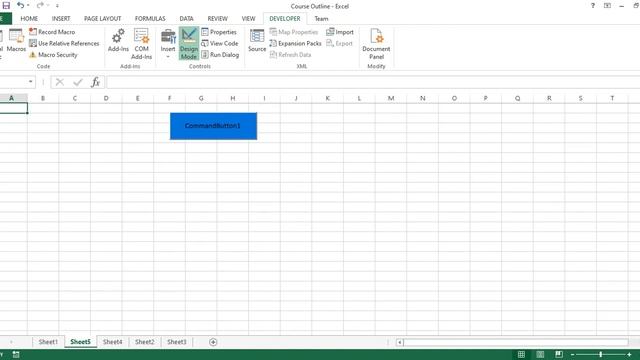Toggle Use Relative References

pyautogui.click(x=64, y=43)
